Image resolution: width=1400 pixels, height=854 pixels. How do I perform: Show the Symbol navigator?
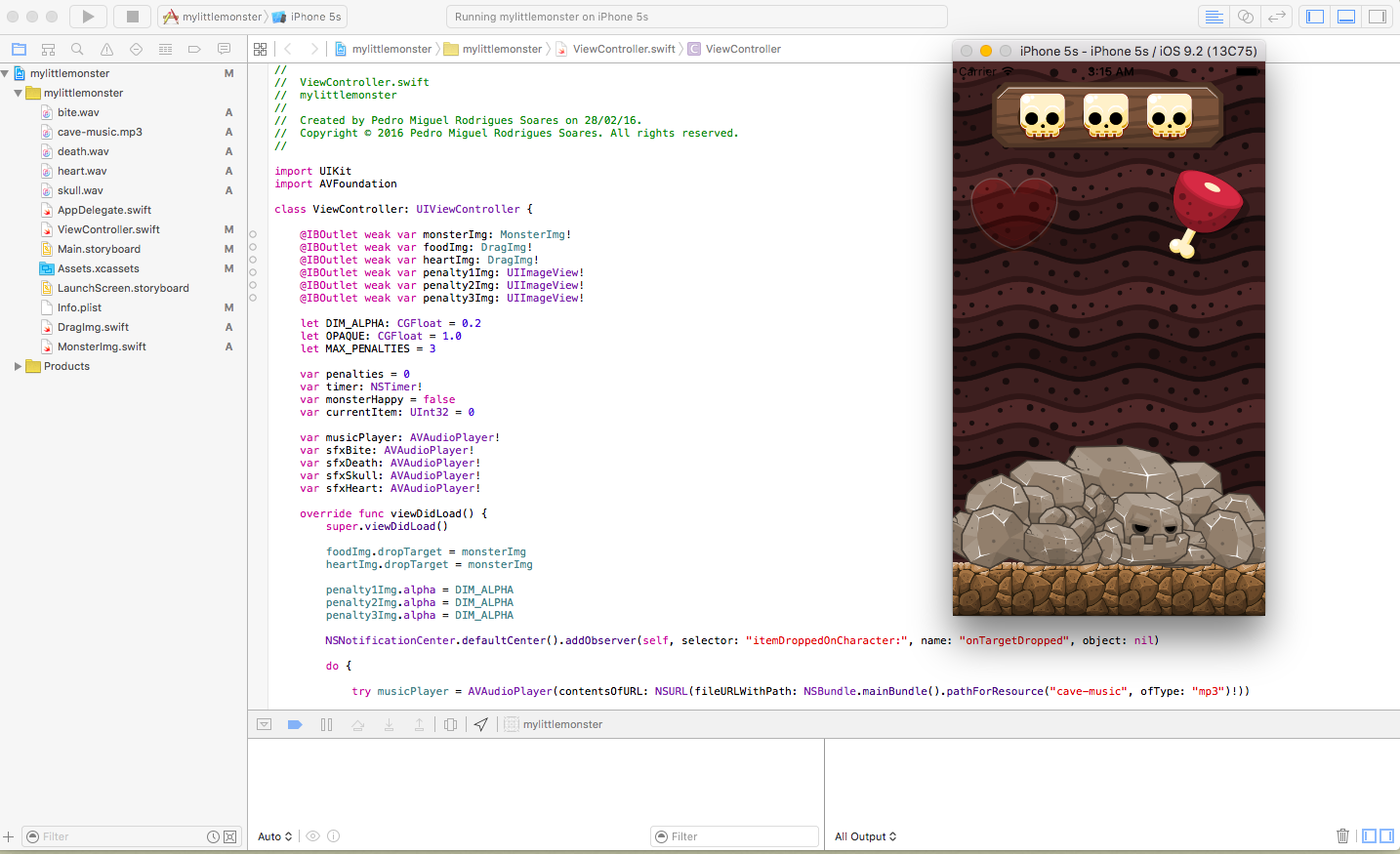click(48, 49)
